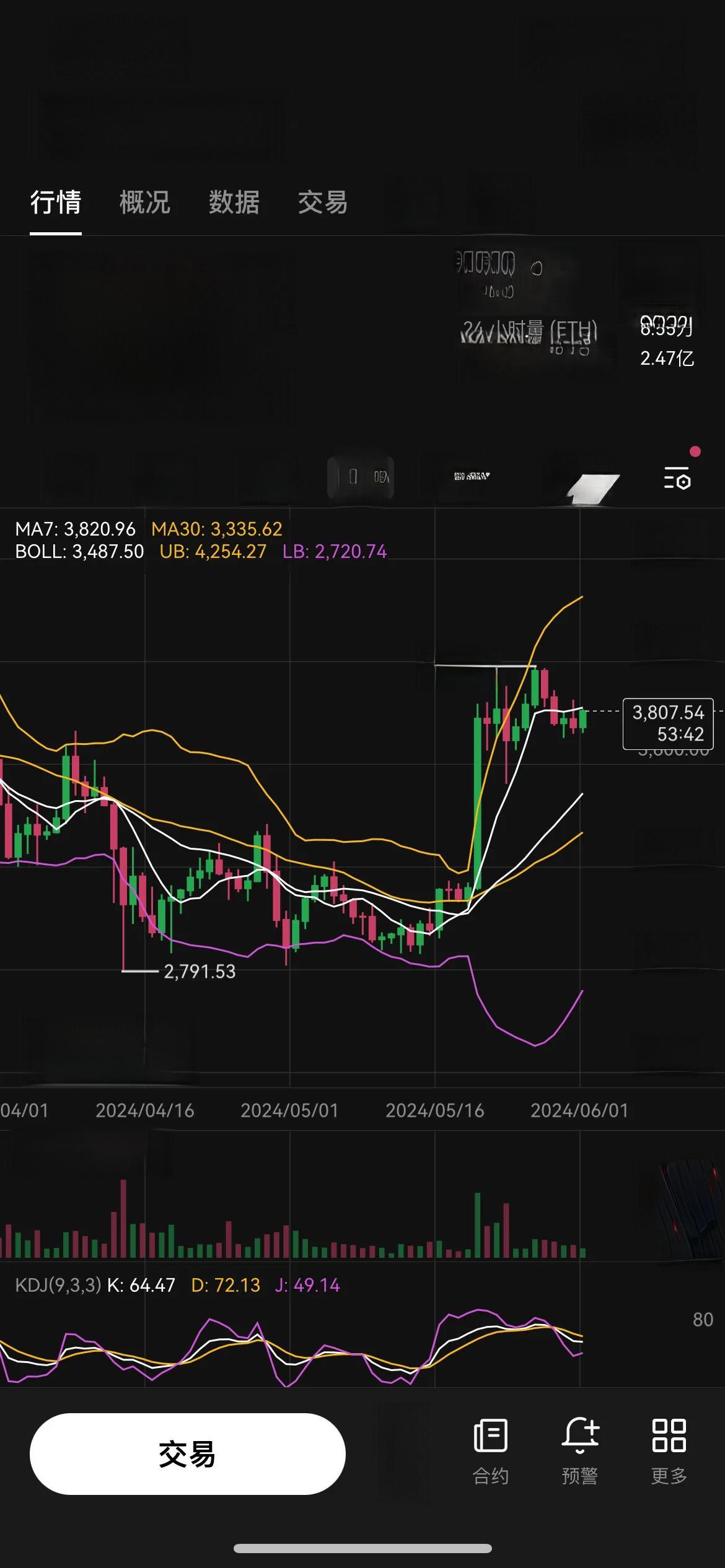Tap the MA30 value label
The width and height of the screenshot is (725, 1568).
pyautogui.click(x=217, y=529)
